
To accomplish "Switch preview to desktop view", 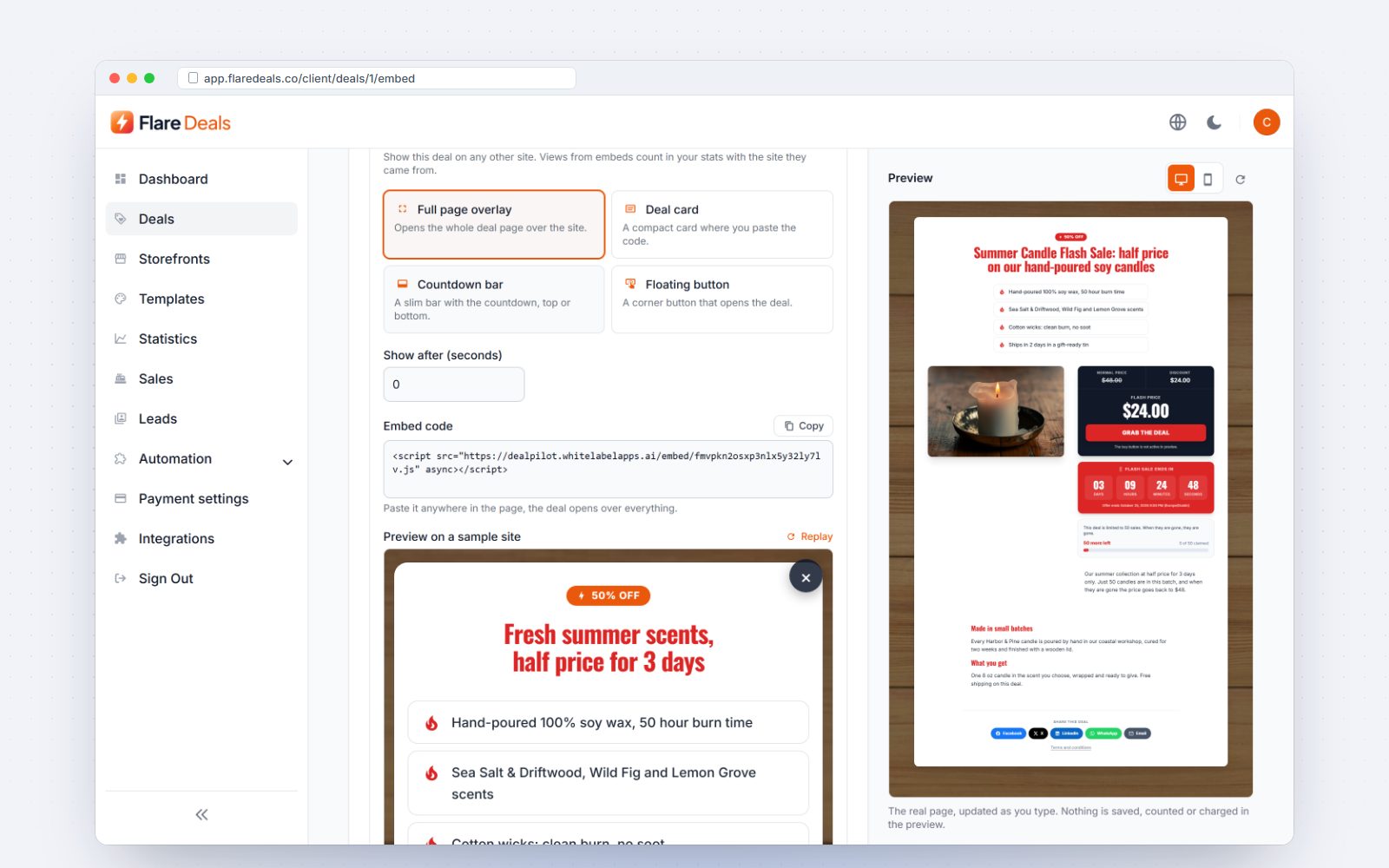I will 1181,179.
